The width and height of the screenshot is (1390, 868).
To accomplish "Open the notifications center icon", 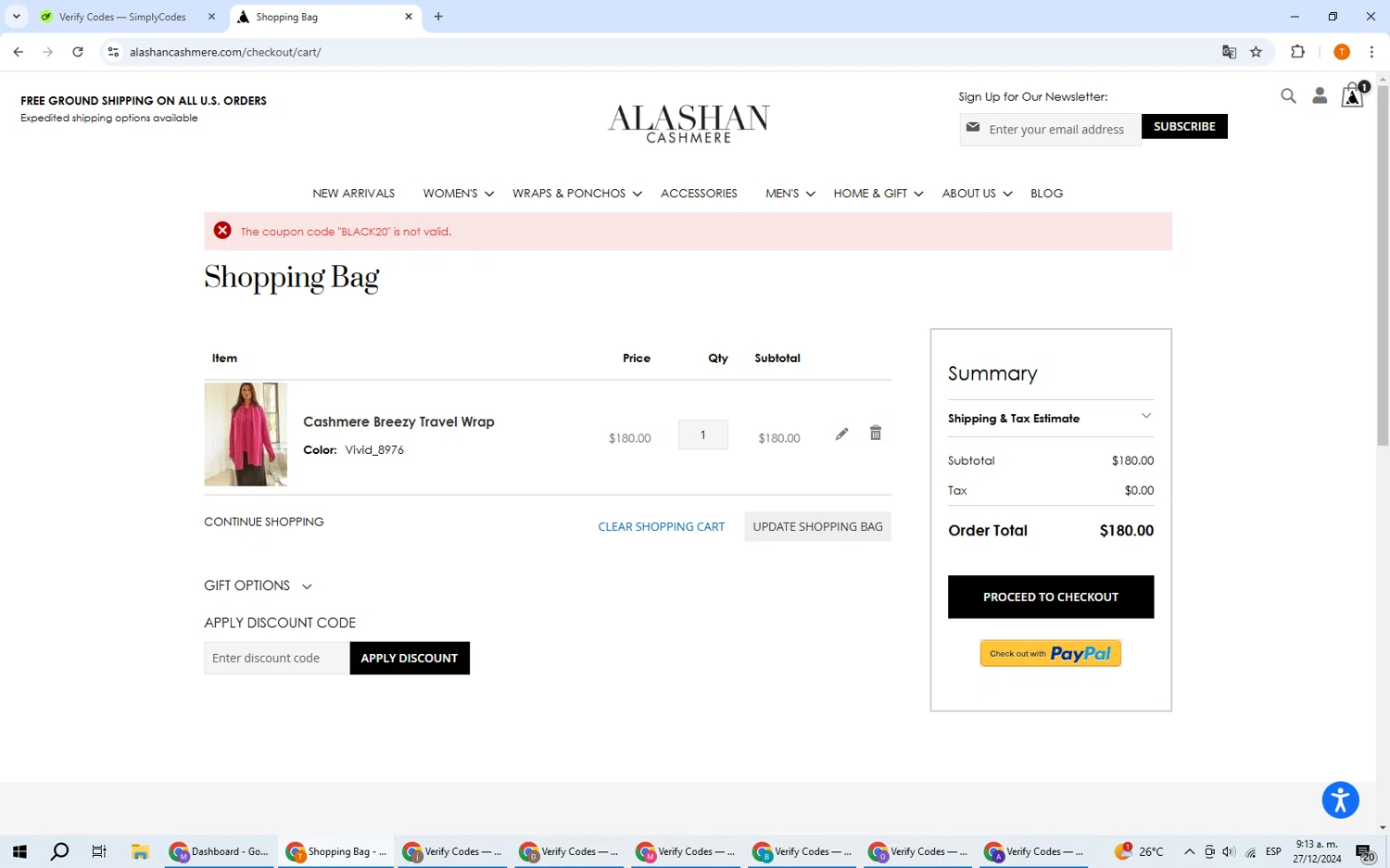I will [x=1365, y=852].
